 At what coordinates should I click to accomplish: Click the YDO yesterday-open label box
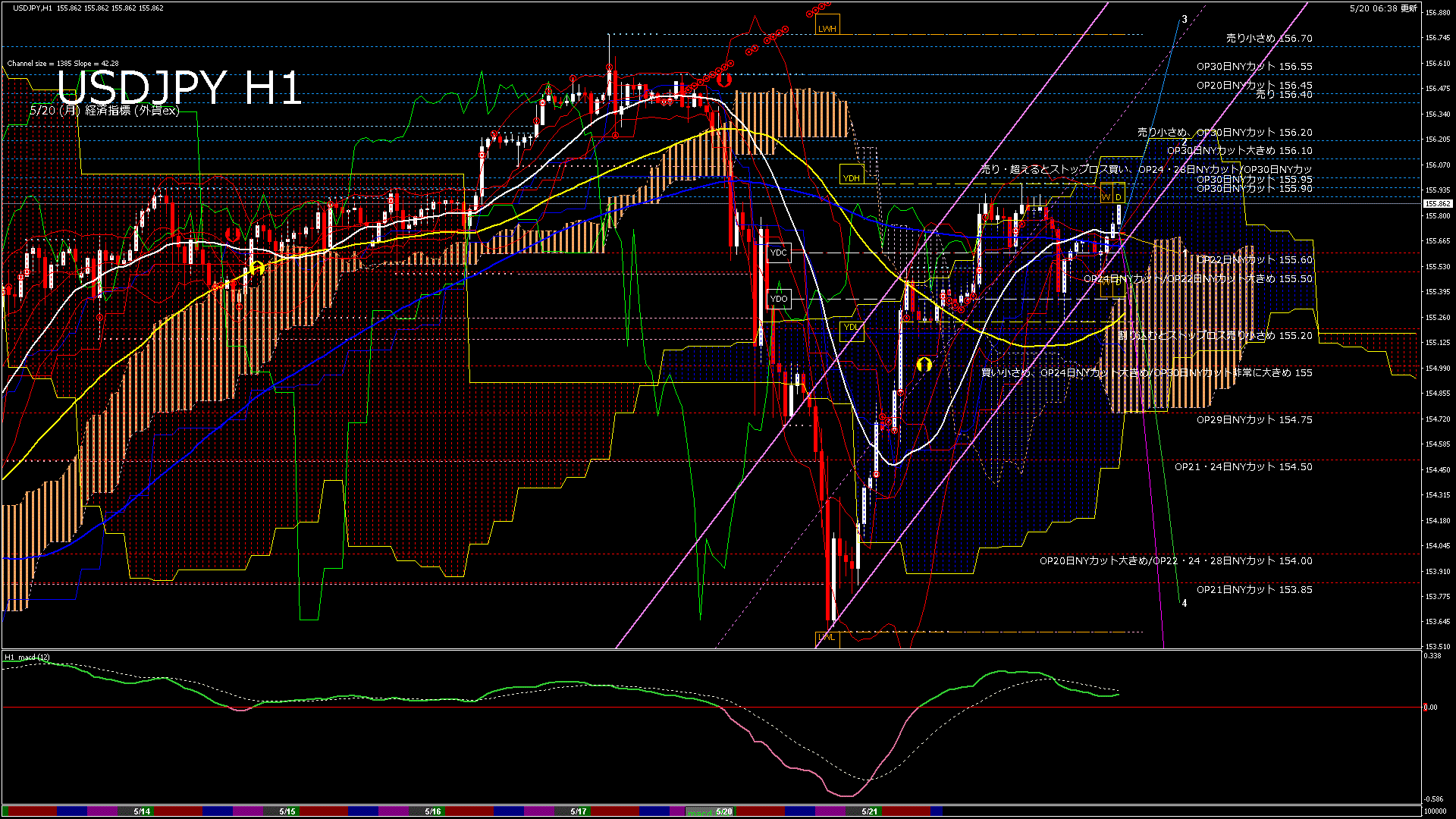pyautogui.click(x=778, y=299)
